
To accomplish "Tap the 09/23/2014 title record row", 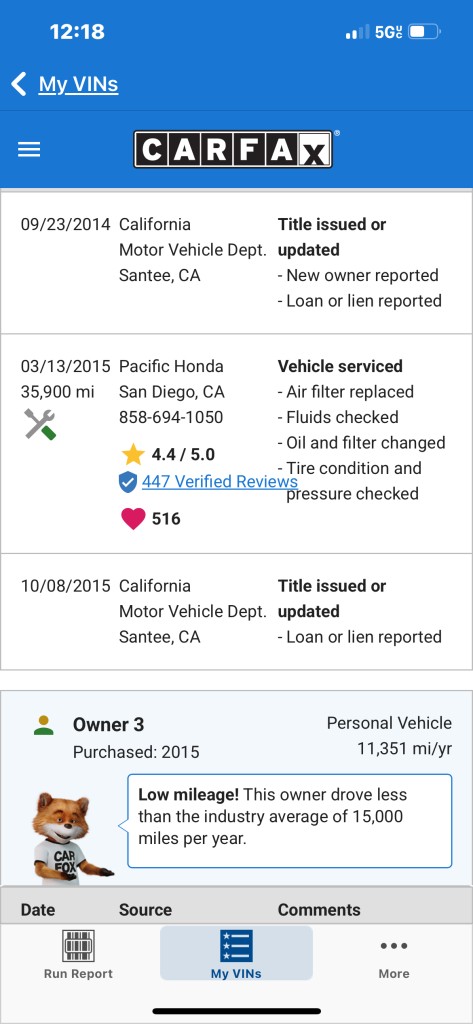I will point(236,263).
